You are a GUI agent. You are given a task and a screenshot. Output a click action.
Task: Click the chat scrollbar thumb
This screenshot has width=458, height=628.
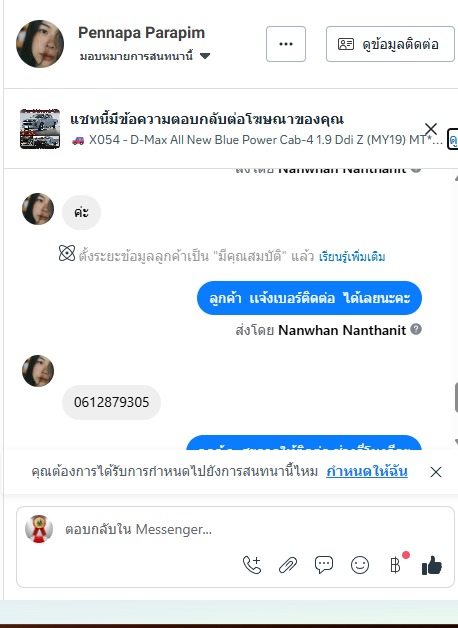pos(456,397)
